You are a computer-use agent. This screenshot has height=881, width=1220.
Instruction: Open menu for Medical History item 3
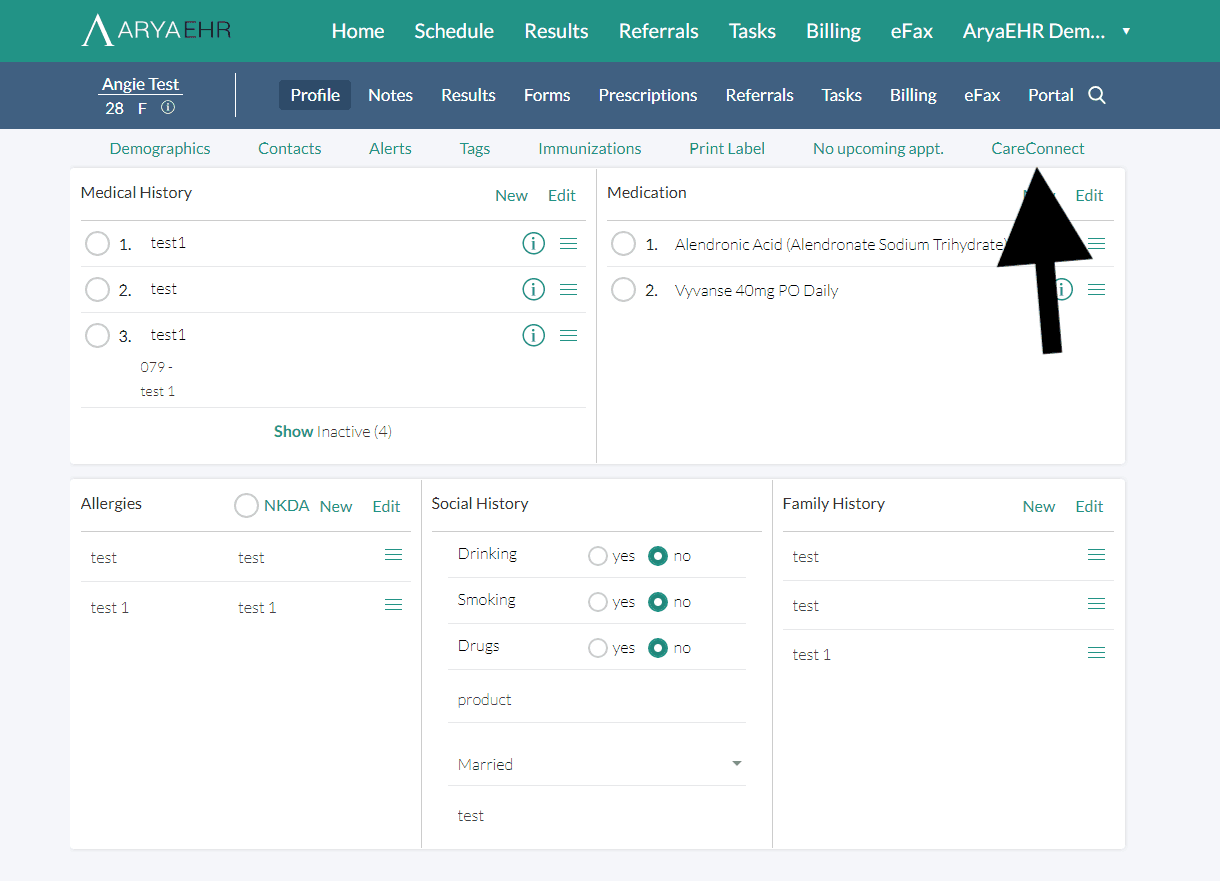[x=569, y=335]
